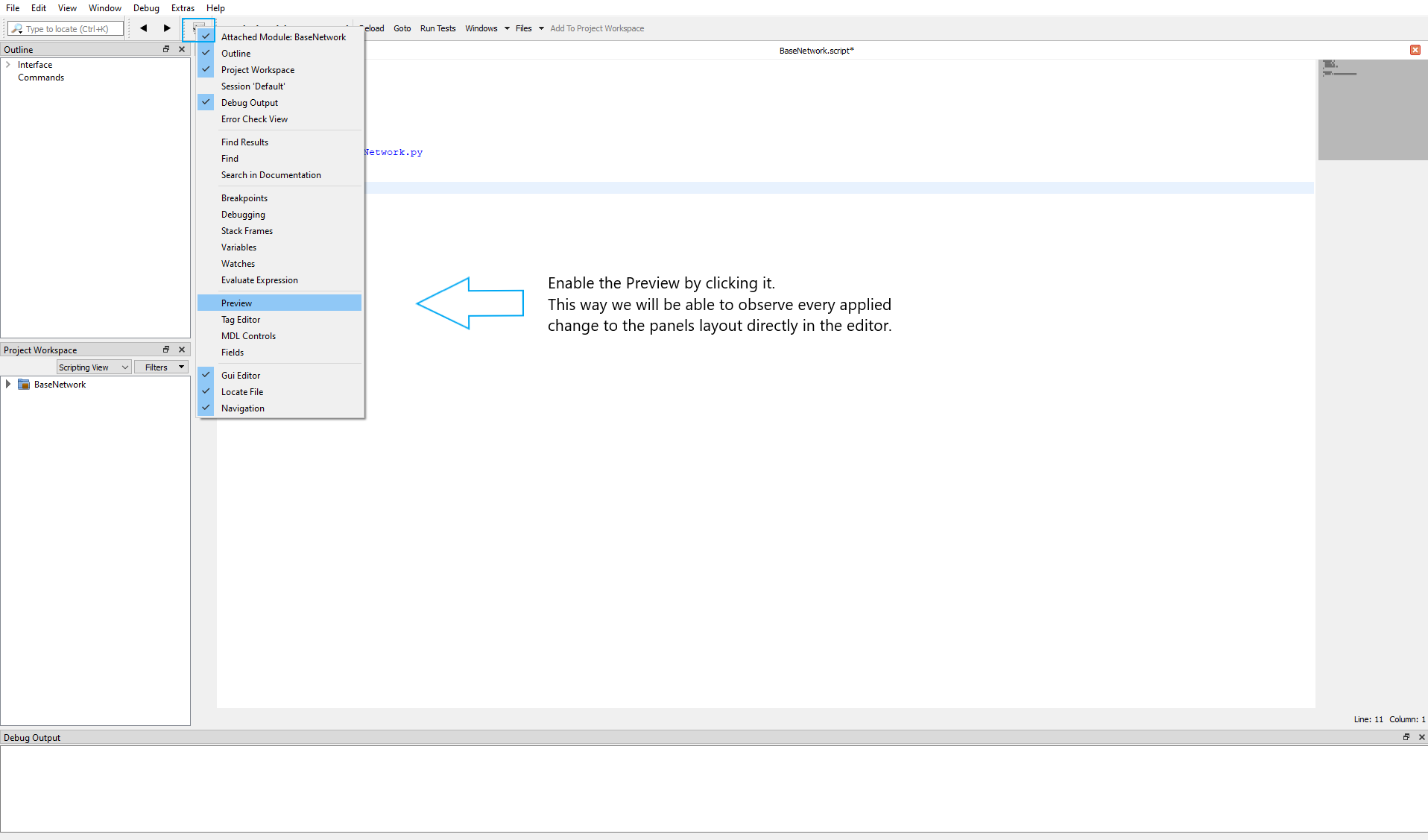Viewport: 1428px width, 840px height.
Task: Uncheck Gui Editor in the panels menu
Action: tap(240, 376)
